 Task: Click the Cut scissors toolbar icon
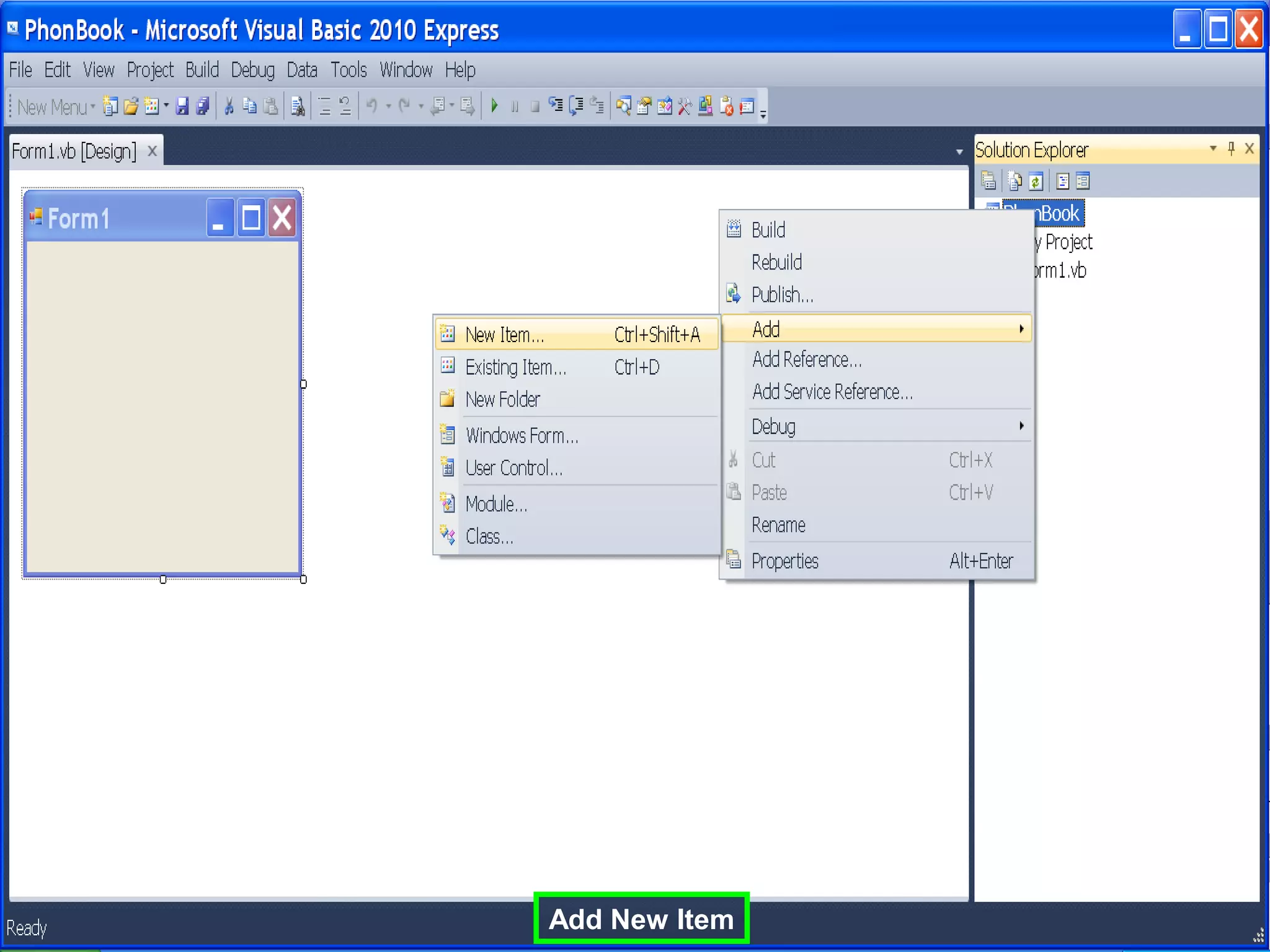[x=229, y=107]
